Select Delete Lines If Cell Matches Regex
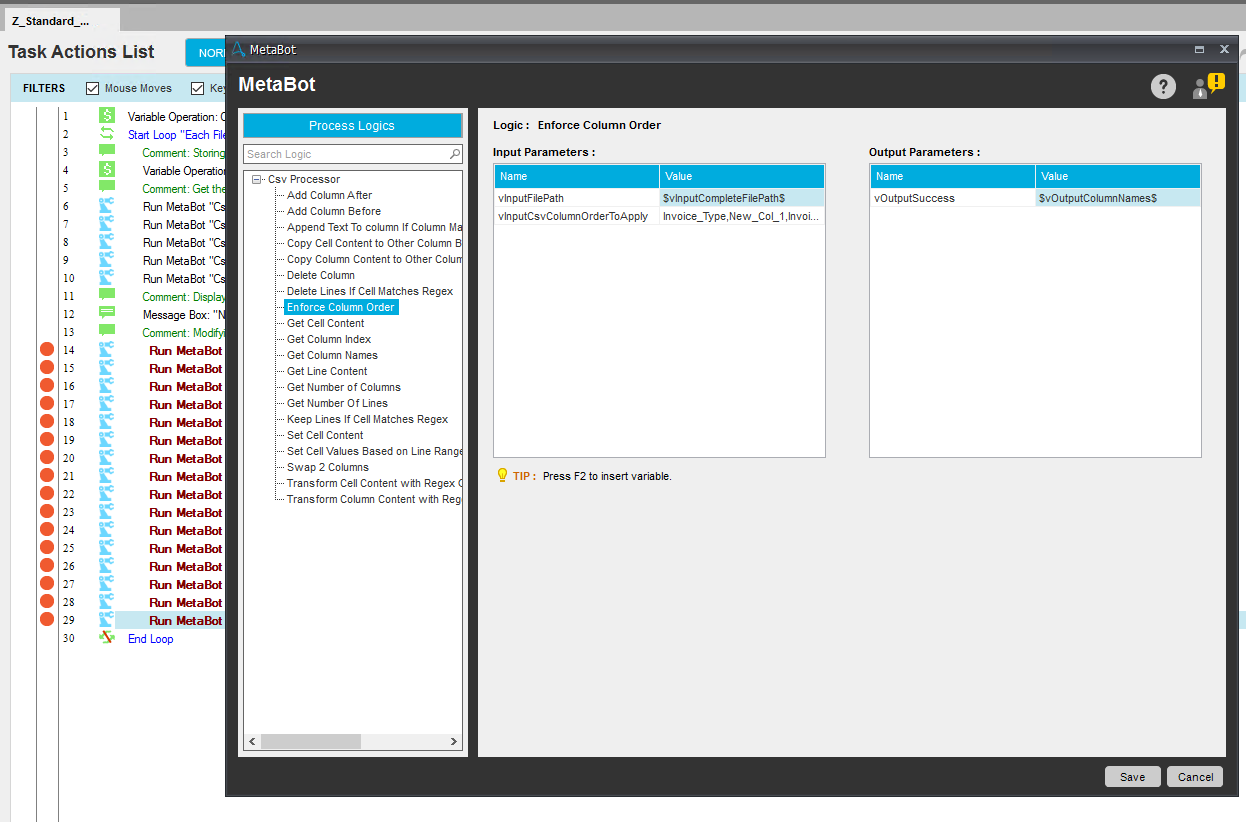The width and height of the screenshot is (1246, 822). pos(370,291)
